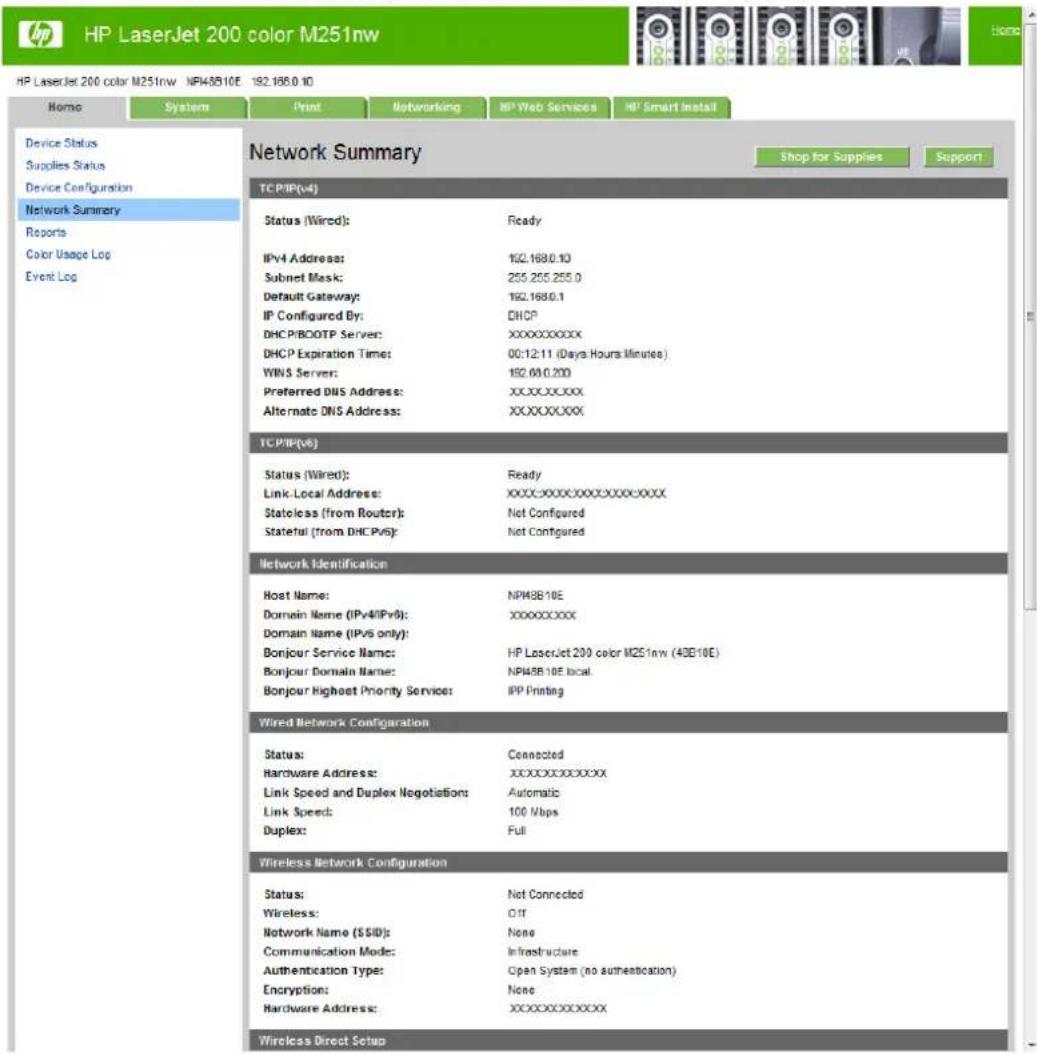1037x1054 pixels.
Task: Click the Bonjour Domain Name value
Action: (550, 672)
